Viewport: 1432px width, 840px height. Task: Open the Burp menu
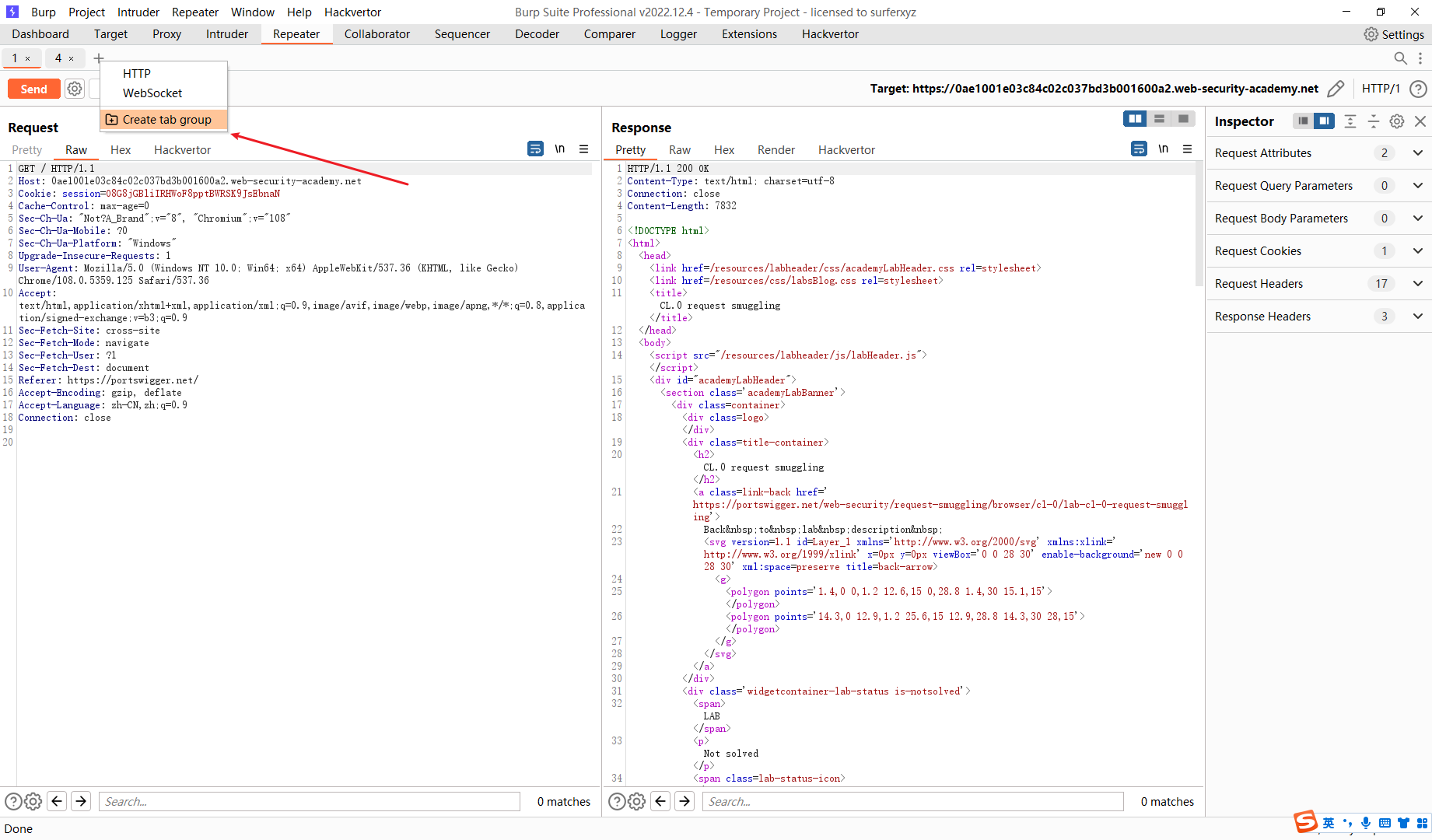(x=44, y=12)
